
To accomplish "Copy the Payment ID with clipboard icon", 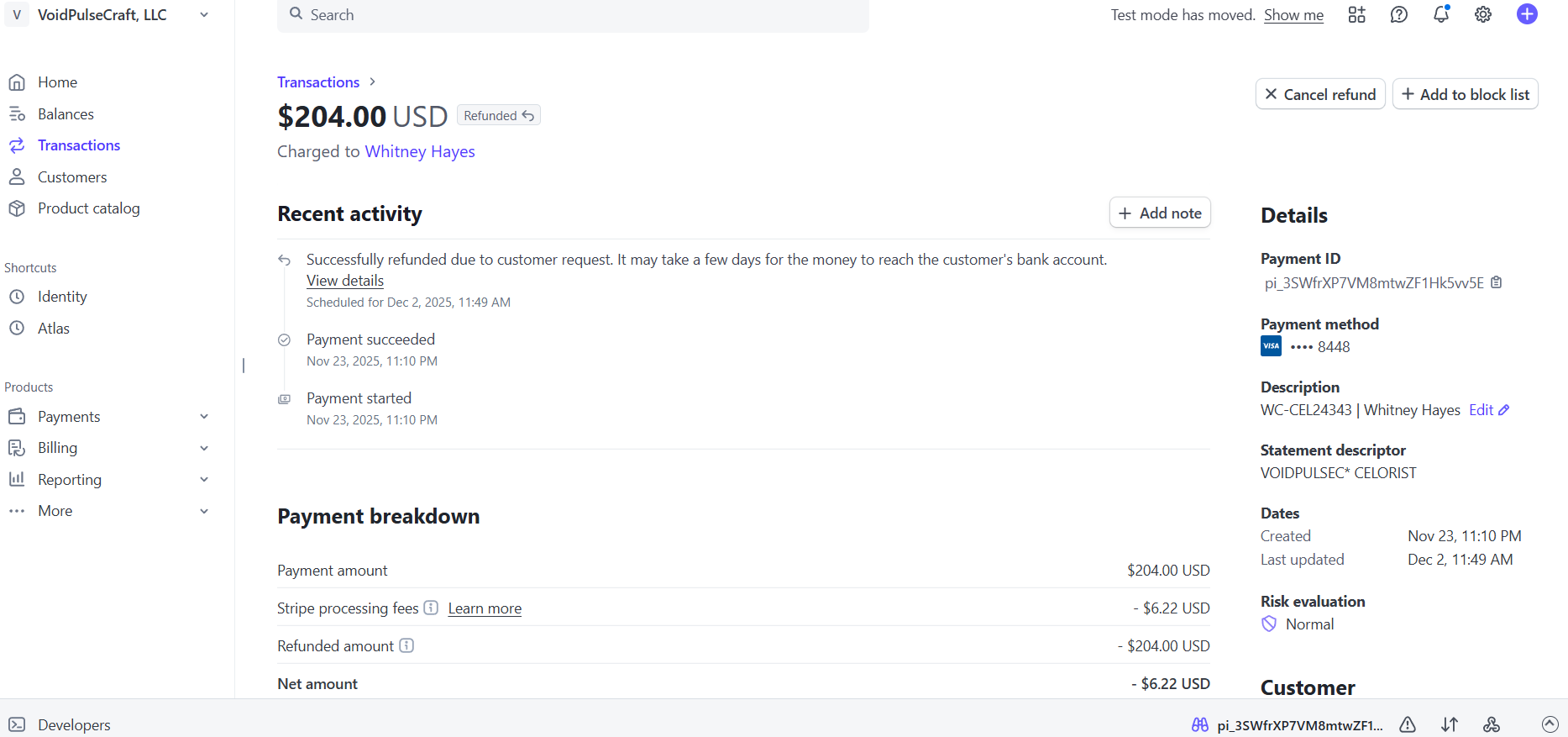I will coord(1496,283).
